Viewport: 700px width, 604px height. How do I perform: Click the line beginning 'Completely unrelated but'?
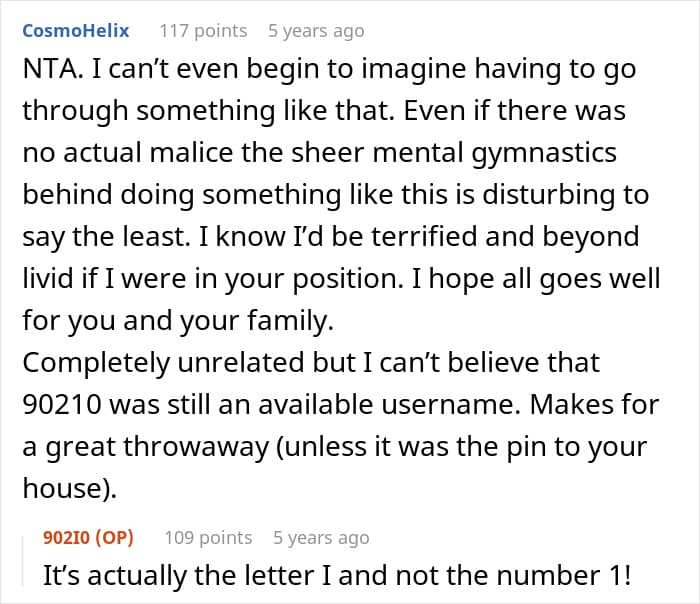coord(311,362)
